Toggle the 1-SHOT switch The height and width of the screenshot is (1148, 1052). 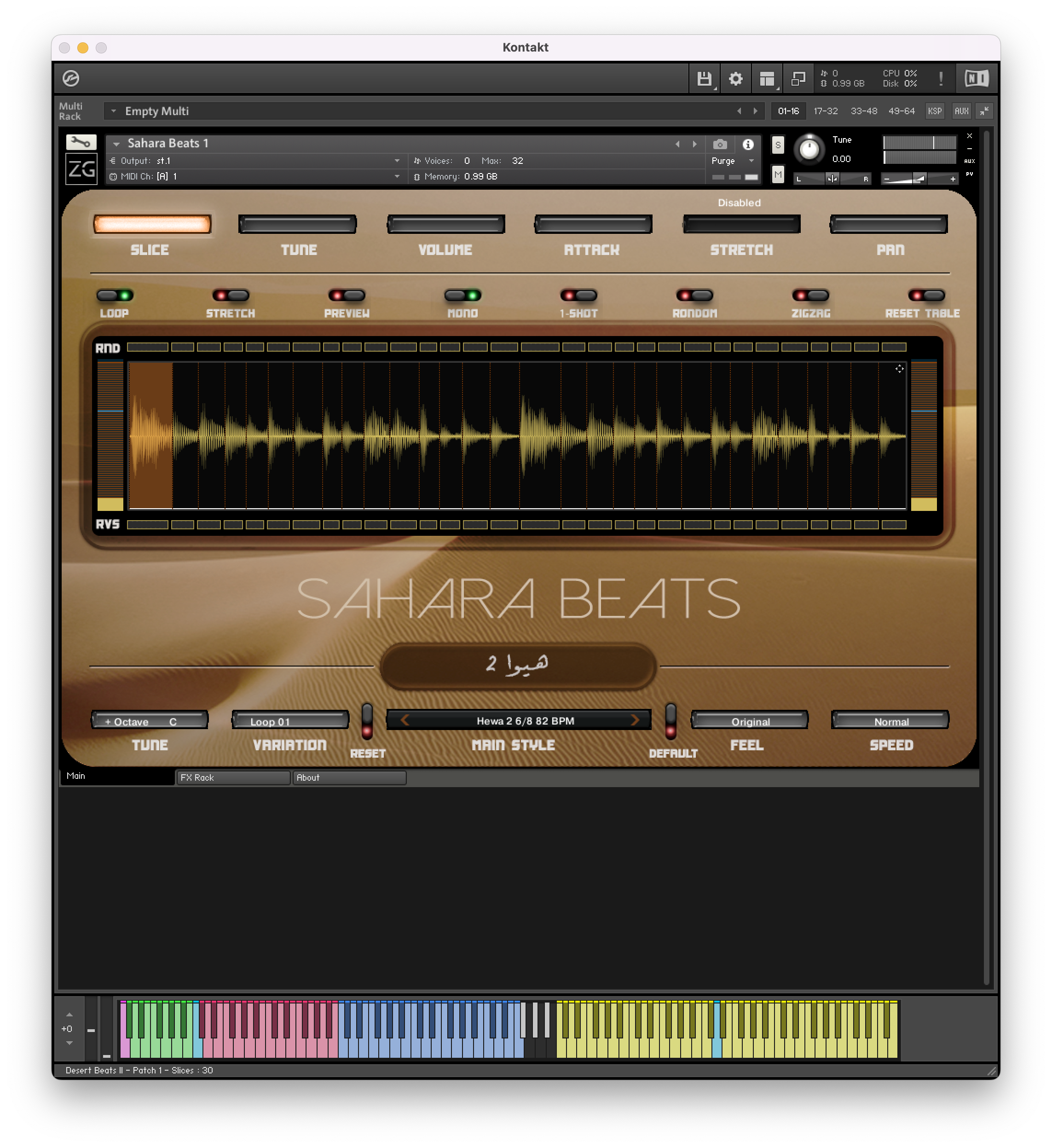(x=578, y=296)
